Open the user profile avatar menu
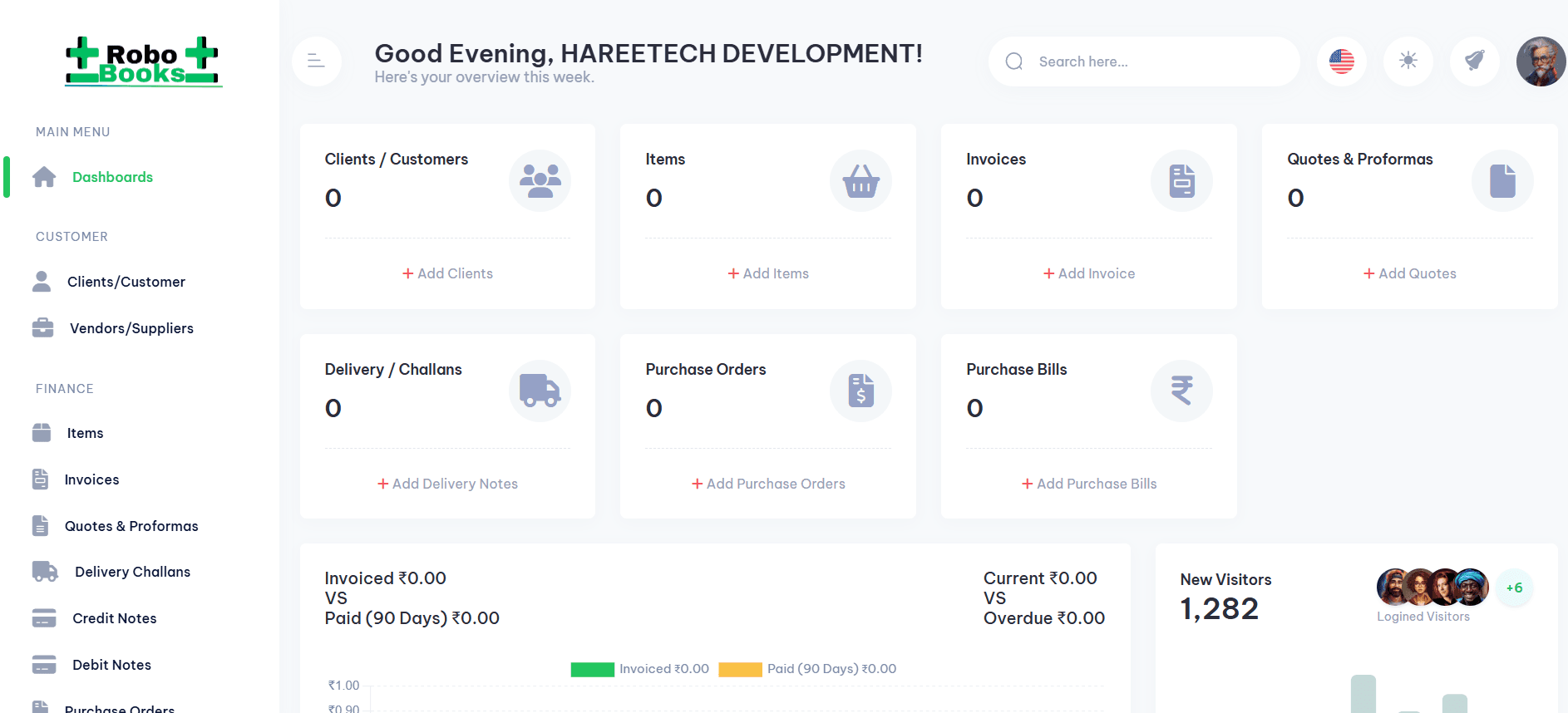The image size is (1568, 713). [1541, 61]
